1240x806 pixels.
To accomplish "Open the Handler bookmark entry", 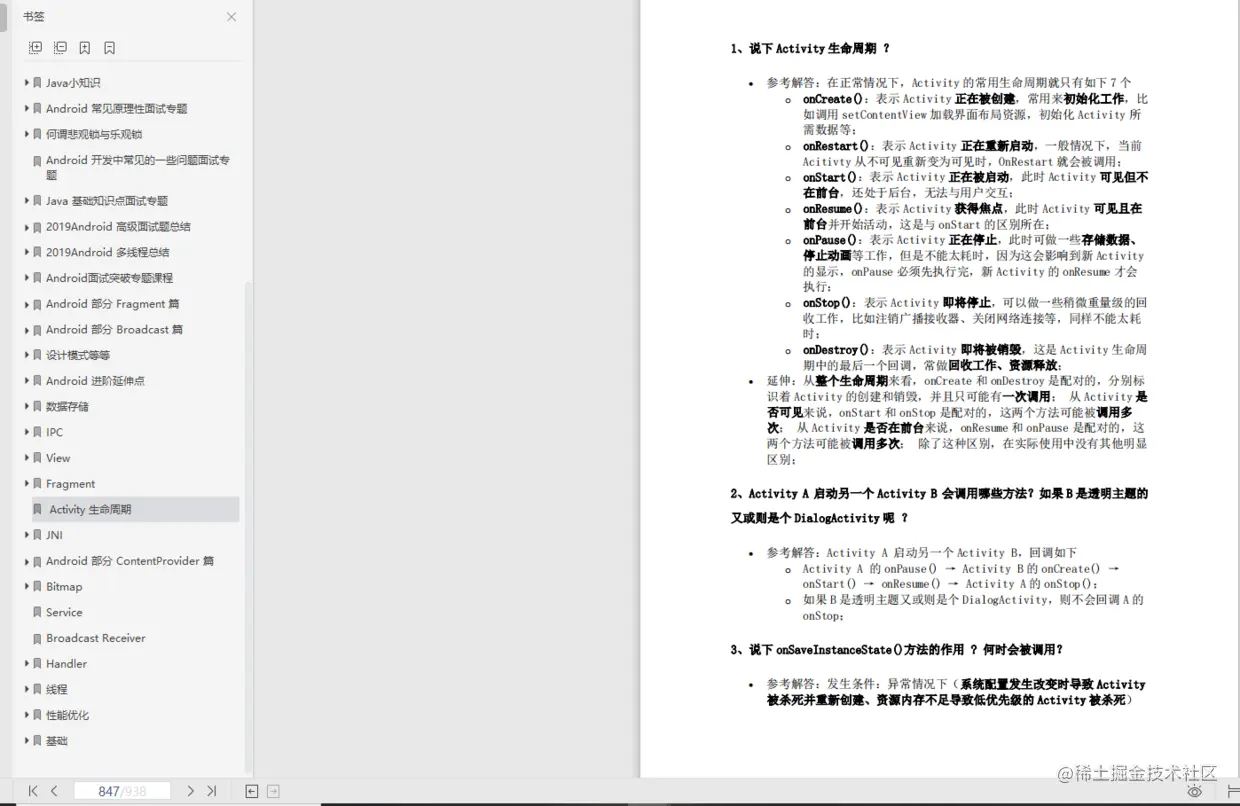I will pos(66,664).
